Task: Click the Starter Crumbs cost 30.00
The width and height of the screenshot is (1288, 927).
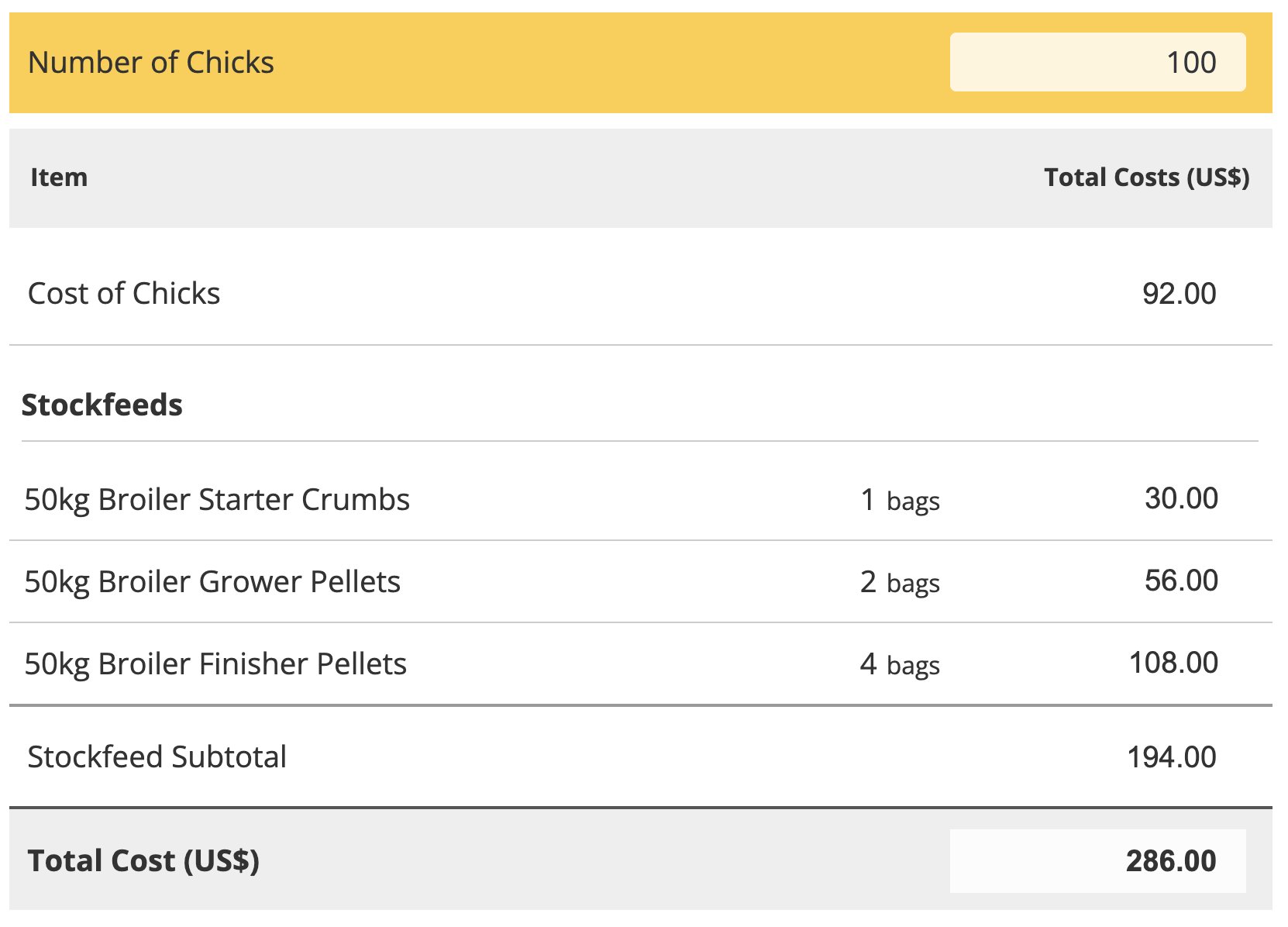Action: (x=1182, y=498)
